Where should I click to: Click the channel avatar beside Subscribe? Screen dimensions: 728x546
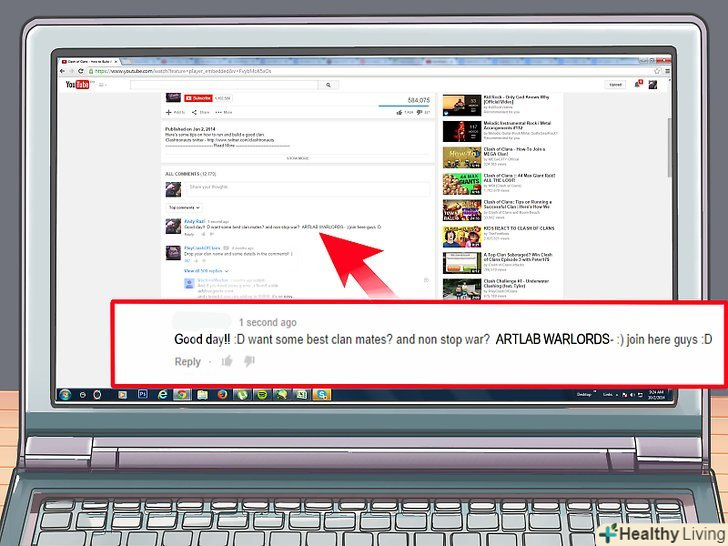click(173, 98)
